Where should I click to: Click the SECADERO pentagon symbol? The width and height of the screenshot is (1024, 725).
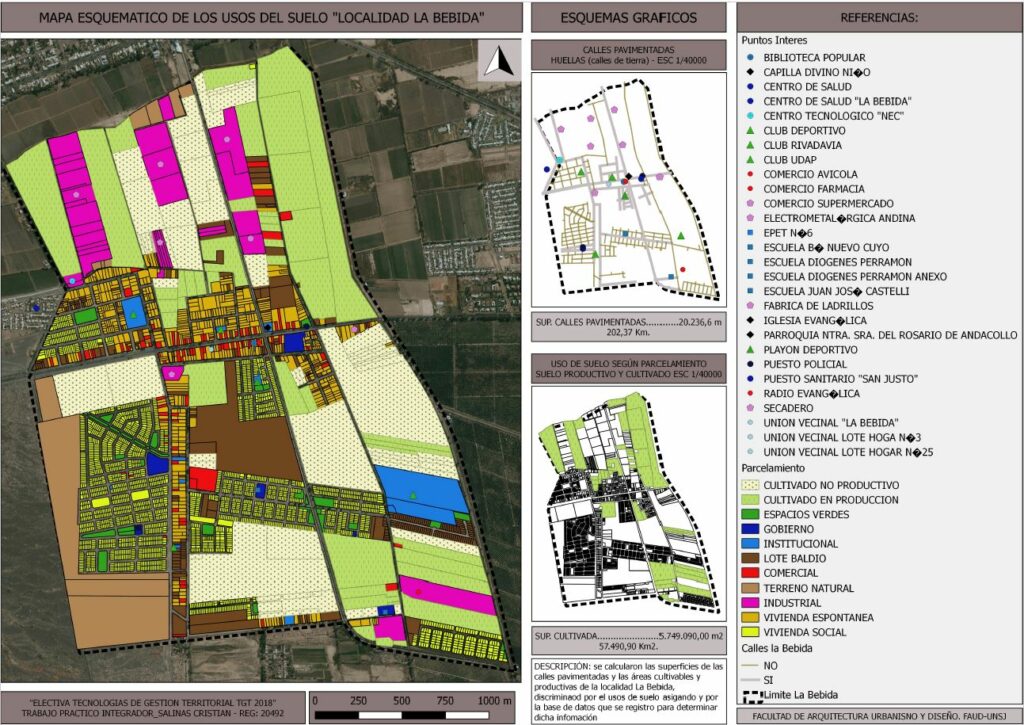[750, 408]
